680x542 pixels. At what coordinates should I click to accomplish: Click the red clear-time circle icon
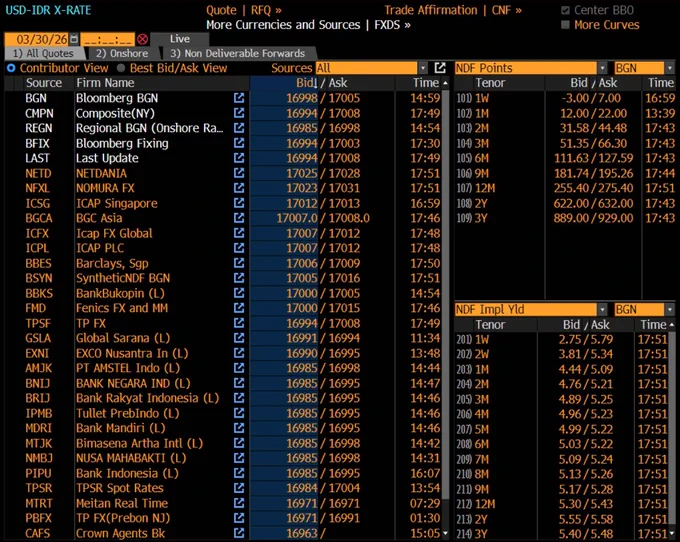(x=142, y=39)
